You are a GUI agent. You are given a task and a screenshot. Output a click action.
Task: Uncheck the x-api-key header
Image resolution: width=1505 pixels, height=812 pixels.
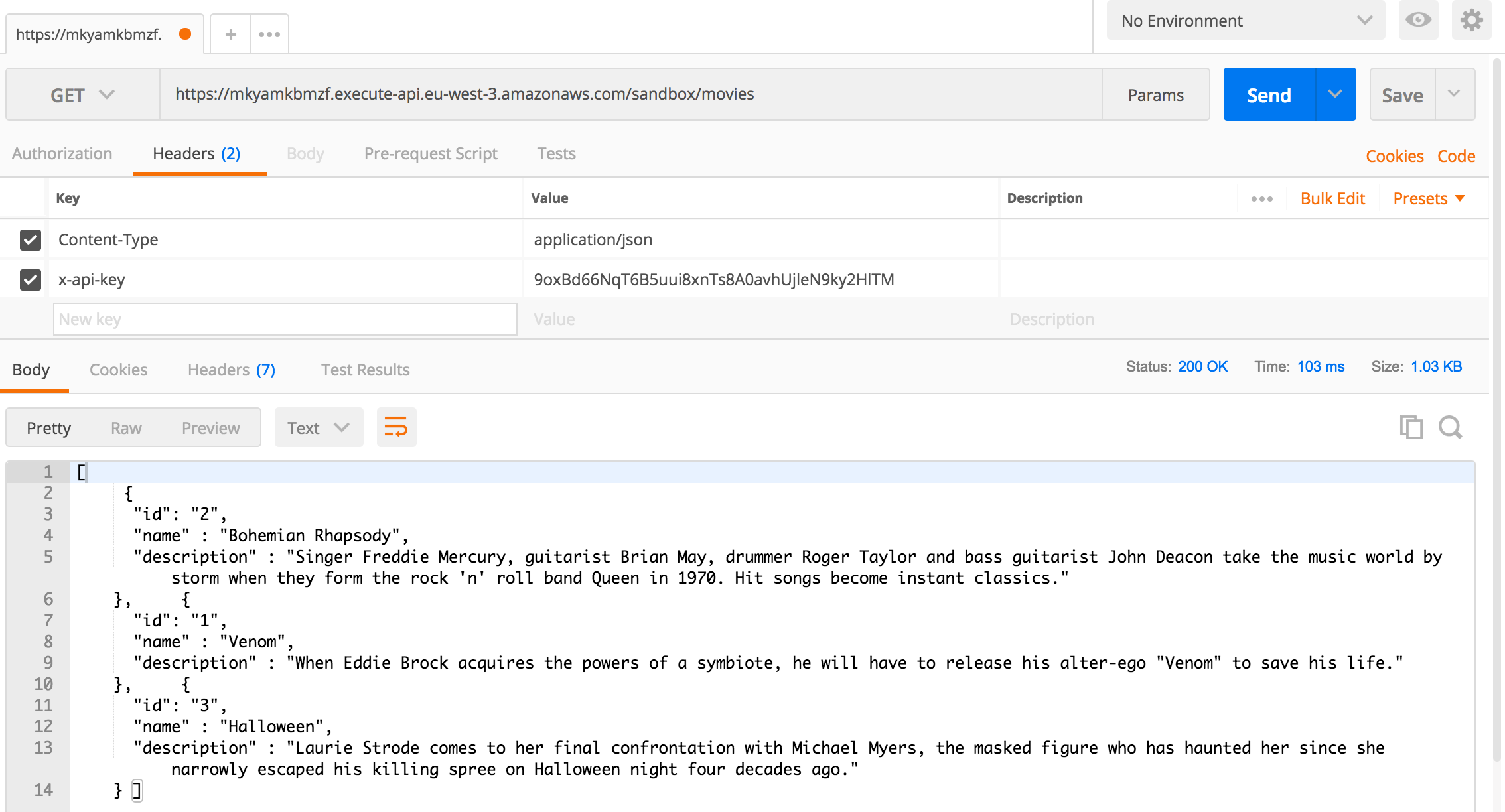29,279
